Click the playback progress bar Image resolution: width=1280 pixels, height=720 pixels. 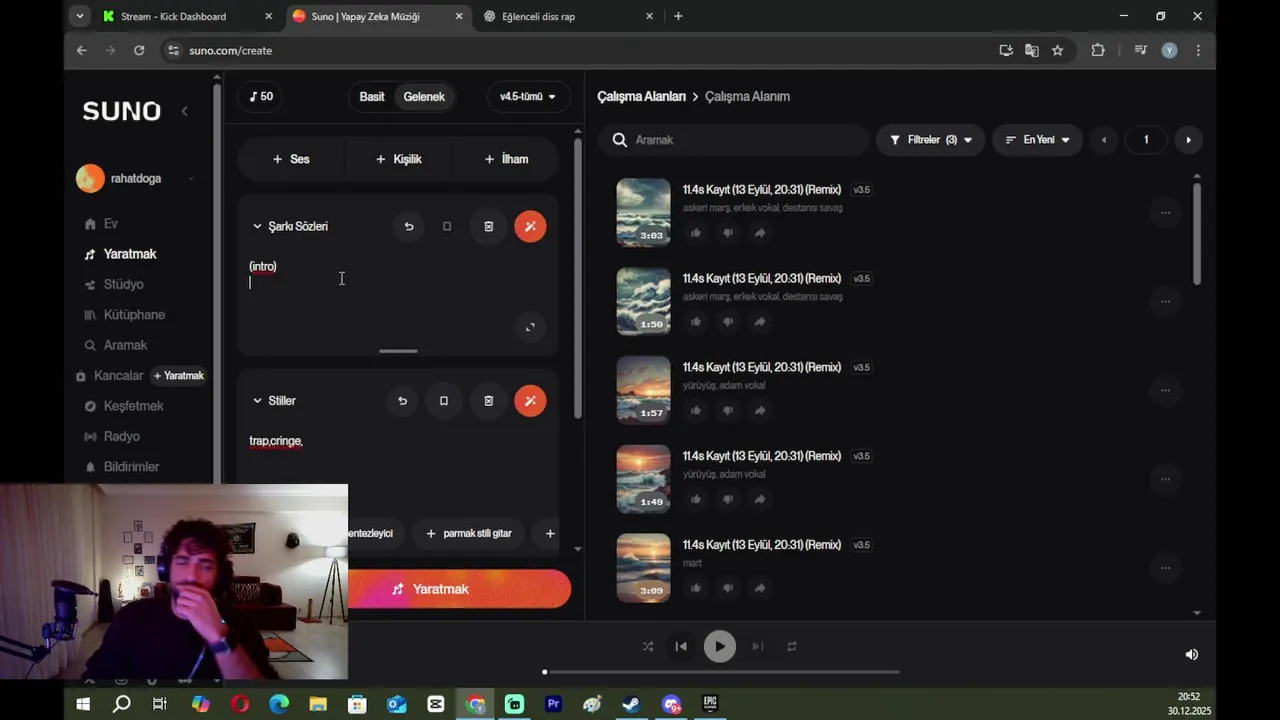(x=722, y=672)
